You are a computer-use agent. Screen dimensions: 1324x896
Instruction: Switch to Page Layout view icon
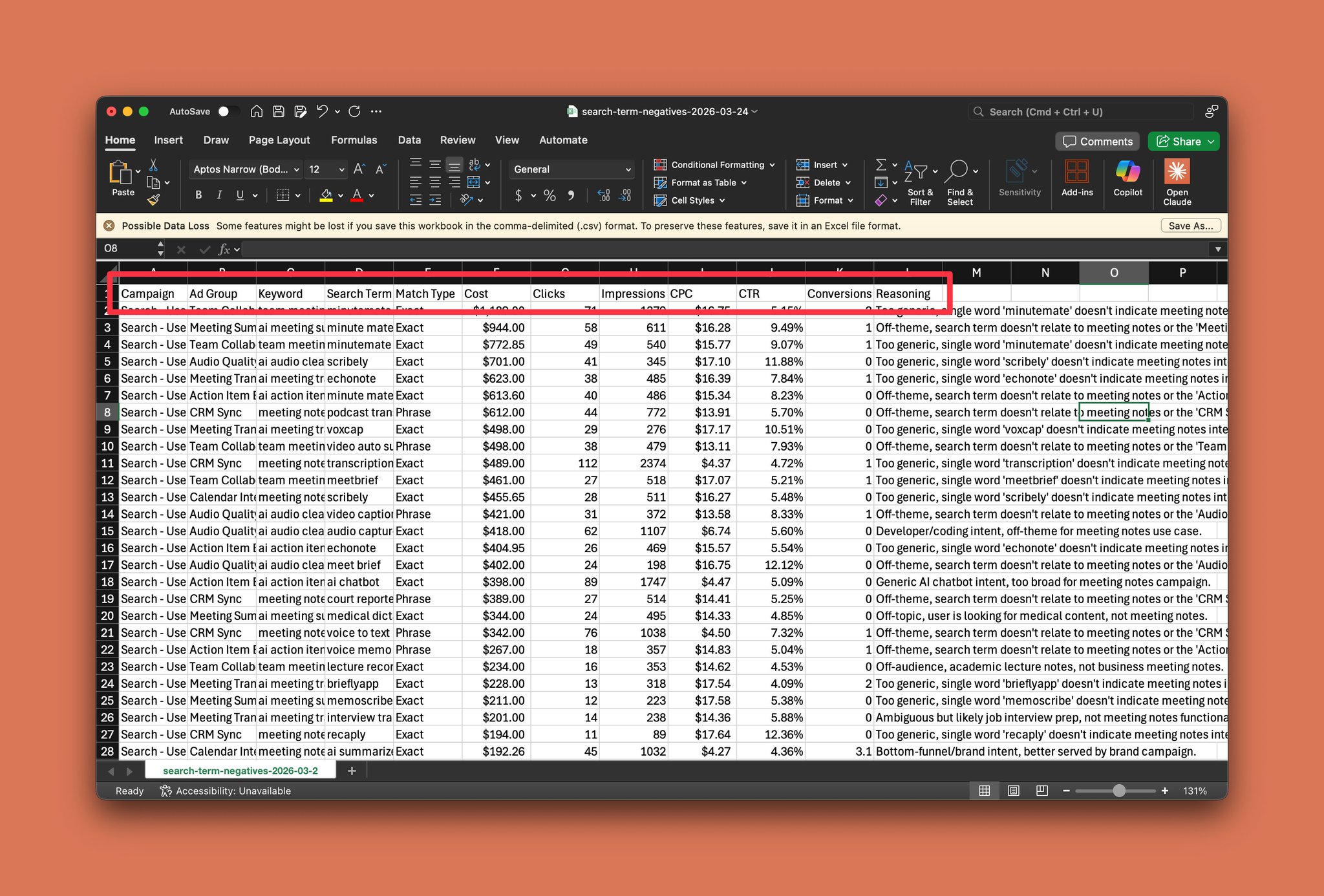1013,791
